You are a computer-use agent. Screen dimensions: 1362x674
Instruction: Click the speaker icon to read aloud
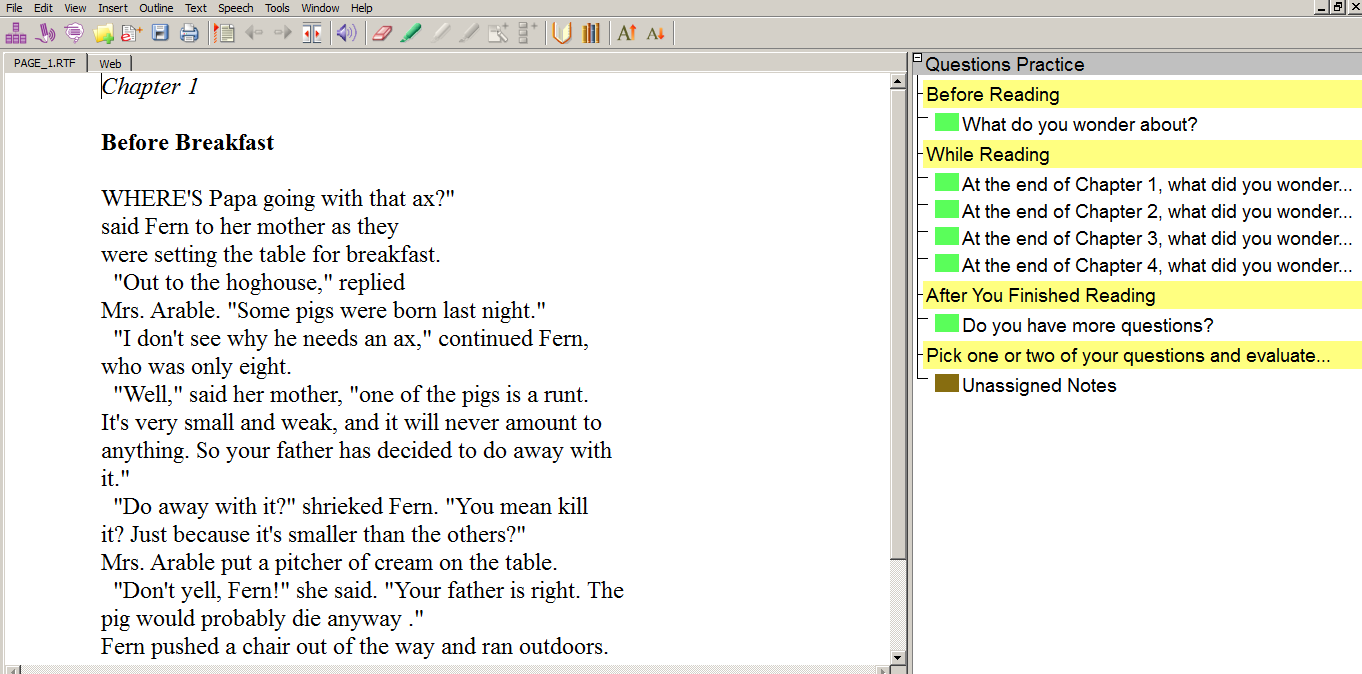tap(346, 33)
